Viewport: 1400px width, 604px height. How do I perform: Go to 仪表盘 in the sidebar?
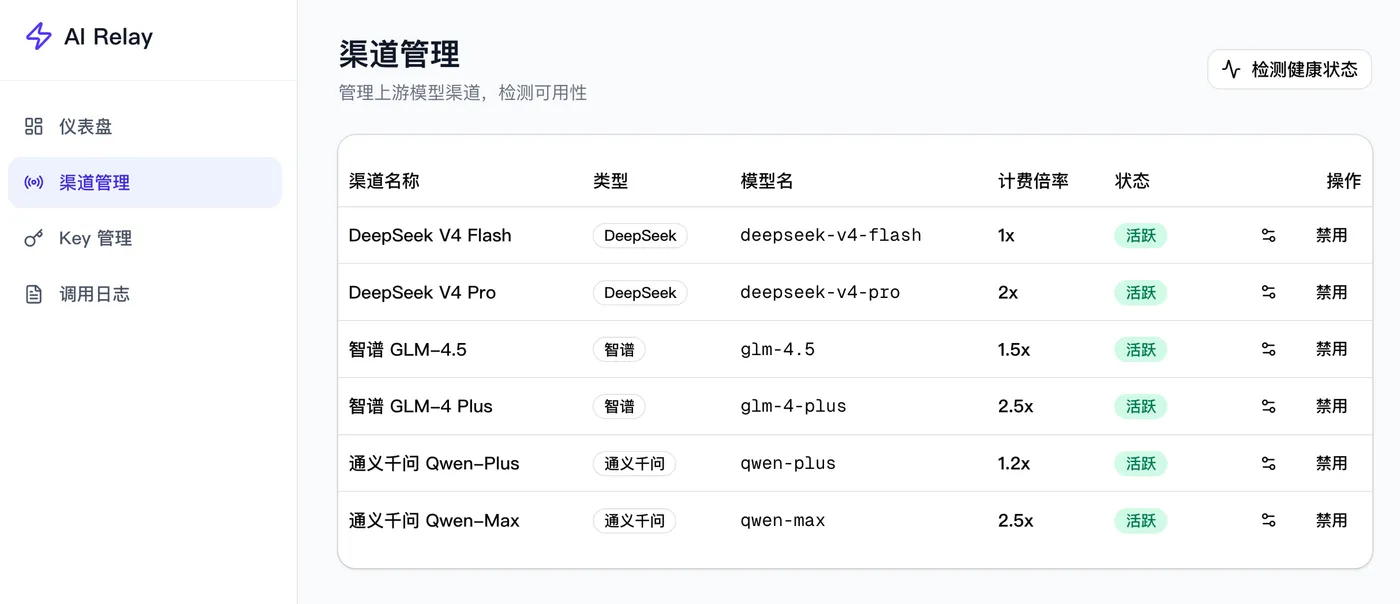pyautogui.click(x=145, y=126)
